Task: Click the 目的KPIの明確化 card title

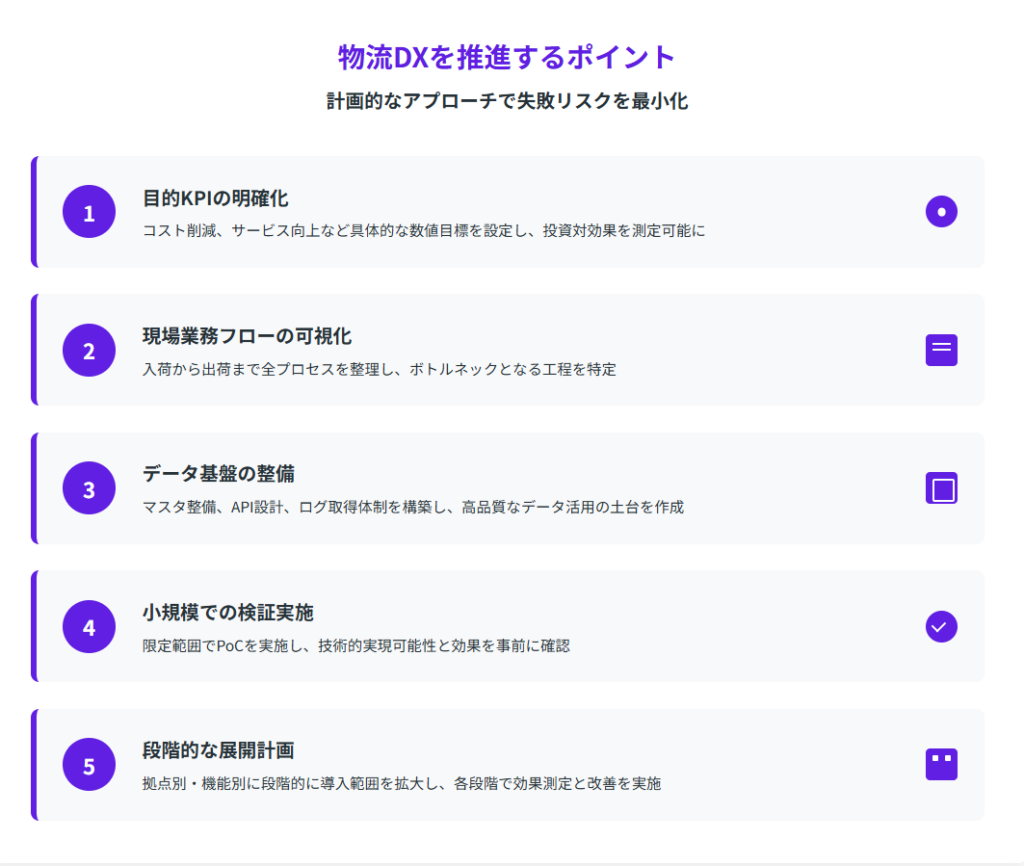Action: (216, 198)
